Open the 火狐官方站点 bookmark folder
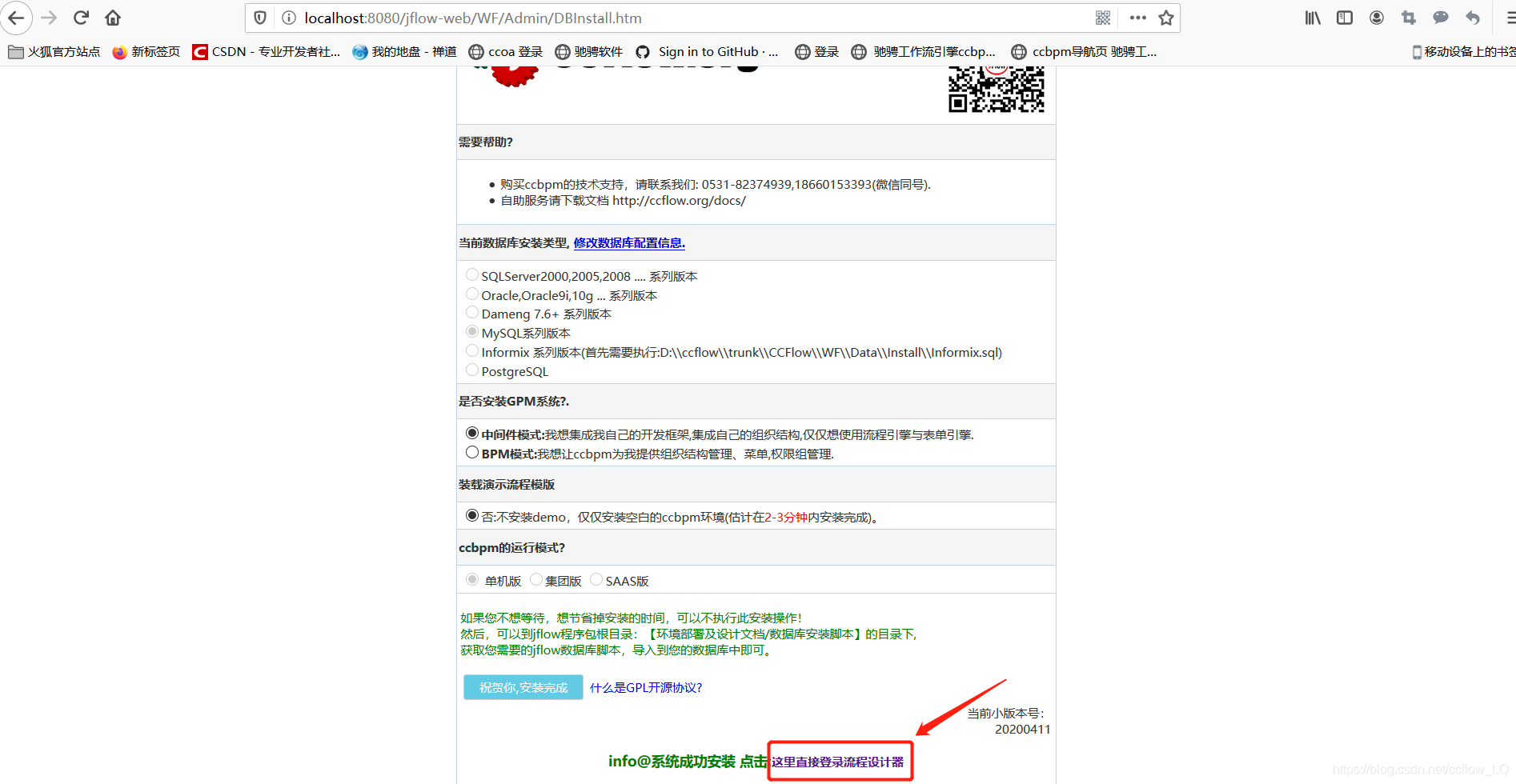The image size is (1516, 784). 54,52
